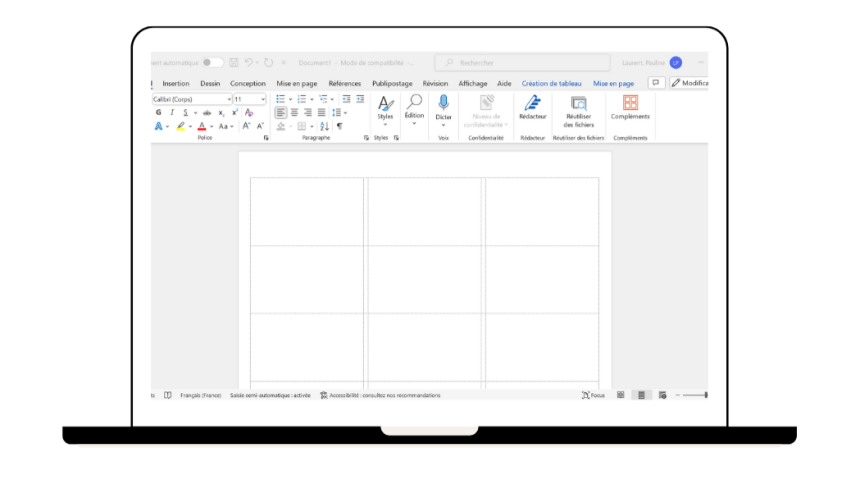Expand the numbered list options arrow
Image resolution: width=860 pixels, height=489 pixels.
coord(312,99)
